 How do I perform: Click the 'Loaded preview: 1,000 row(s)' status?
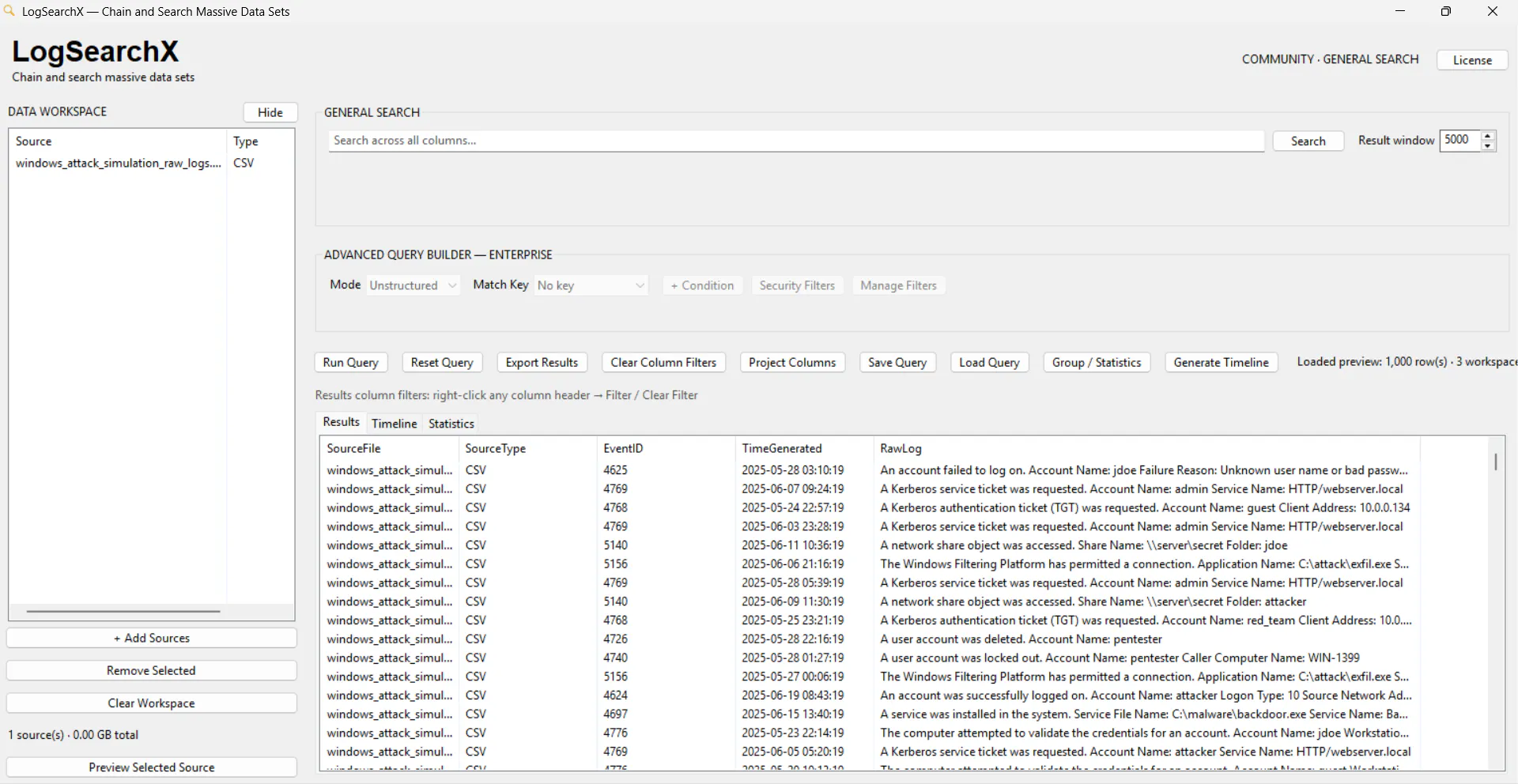tap(1372, 361)
